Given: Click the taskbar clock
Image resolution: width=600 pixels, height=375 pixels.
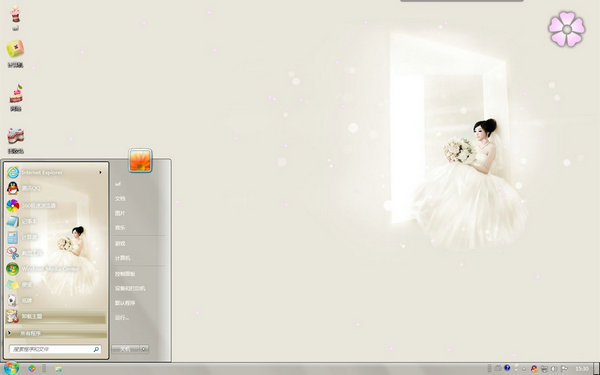Looking at the screenshot, I should tap(582, 369).
